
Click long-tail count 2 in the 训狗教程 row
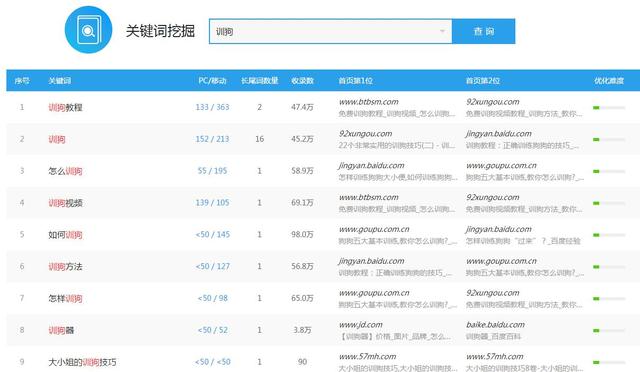[260, 107]
